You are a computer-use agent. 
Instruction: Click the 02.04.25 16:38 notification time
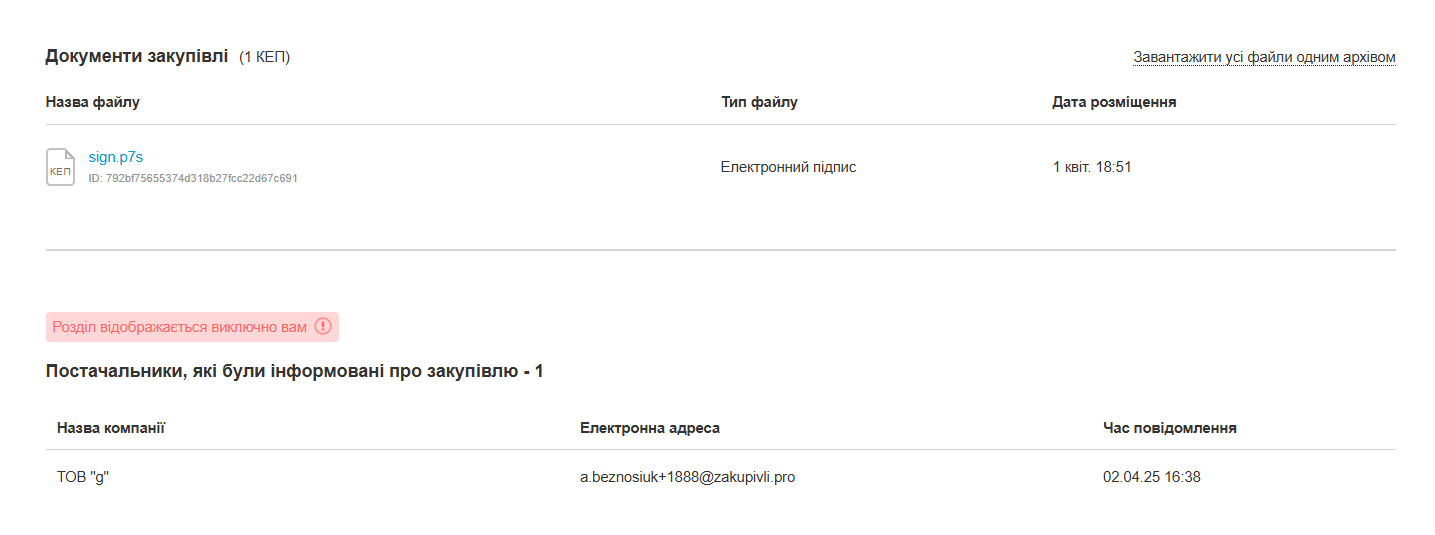tap(1151, 477)
